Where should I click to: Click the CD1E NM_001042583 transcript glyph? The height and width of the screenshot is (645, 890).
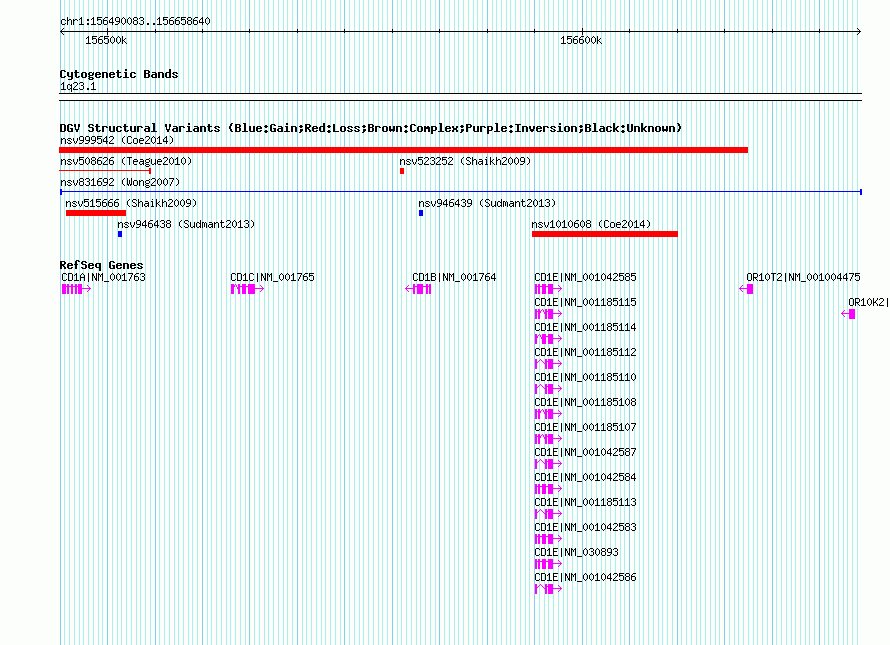[x=548, y=539]
